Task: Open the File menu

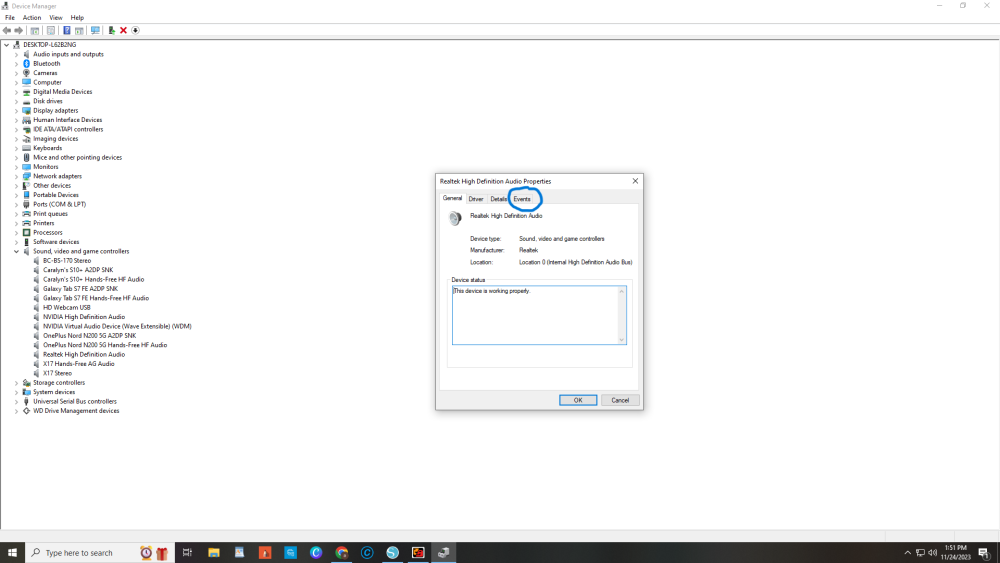Action: click(x=10, y=18)
